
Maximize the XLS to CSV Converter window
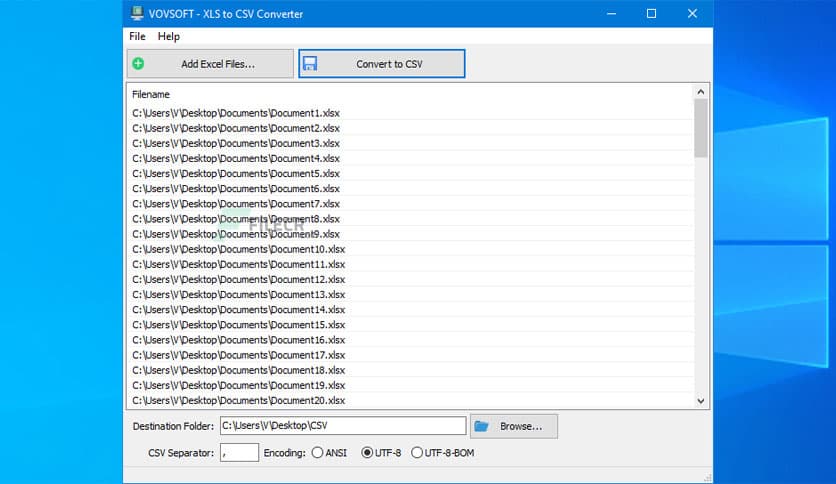click(x=652, y=13)
